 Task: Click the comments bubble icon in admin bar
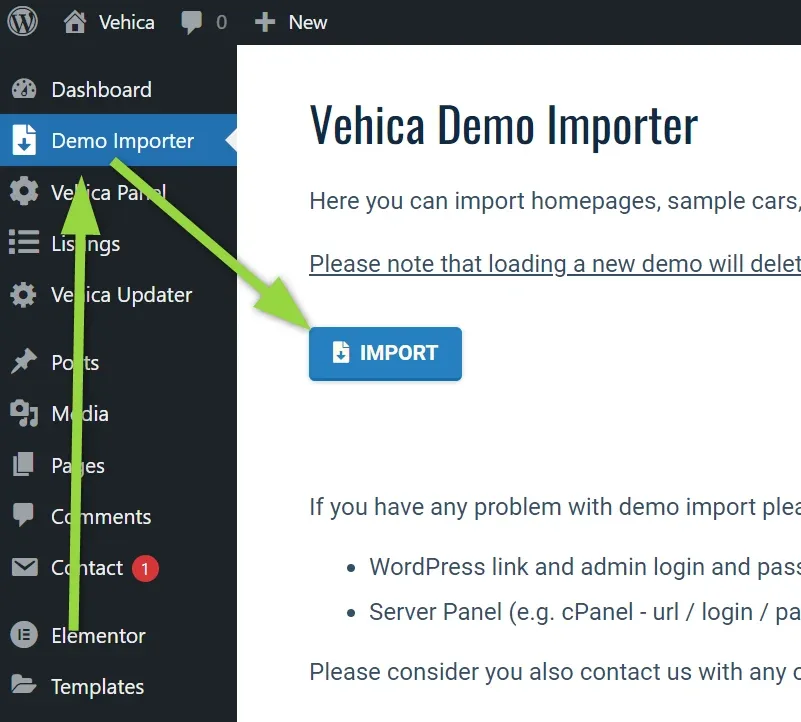click(192, 23)
